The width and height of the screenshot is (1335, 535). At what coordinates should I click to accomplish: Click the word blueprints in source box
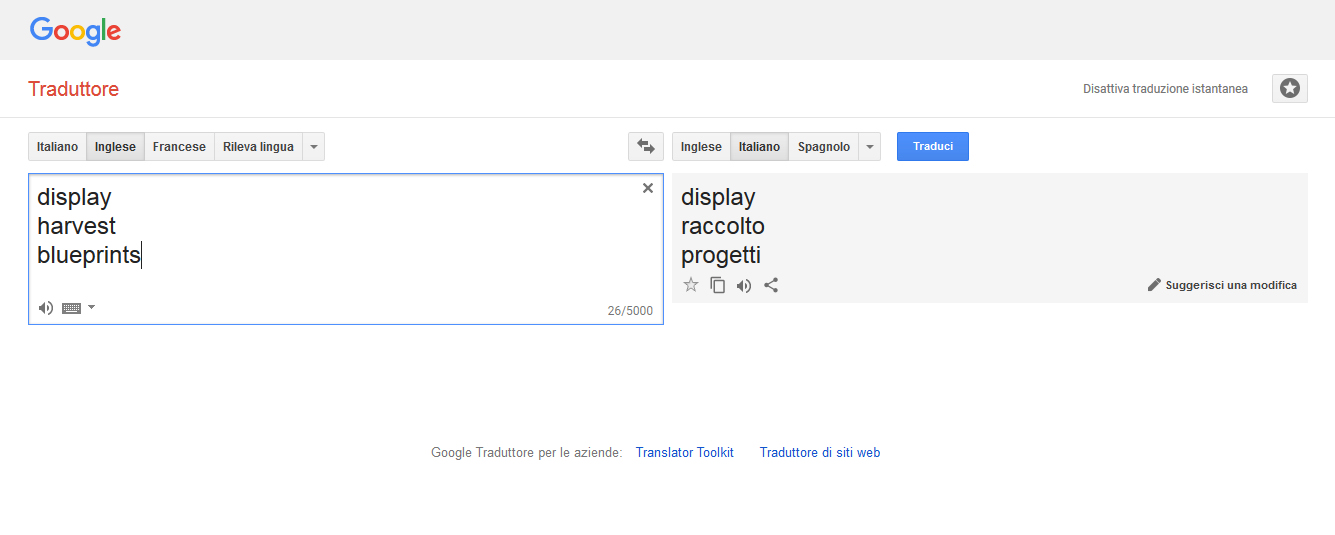(89, 256)
